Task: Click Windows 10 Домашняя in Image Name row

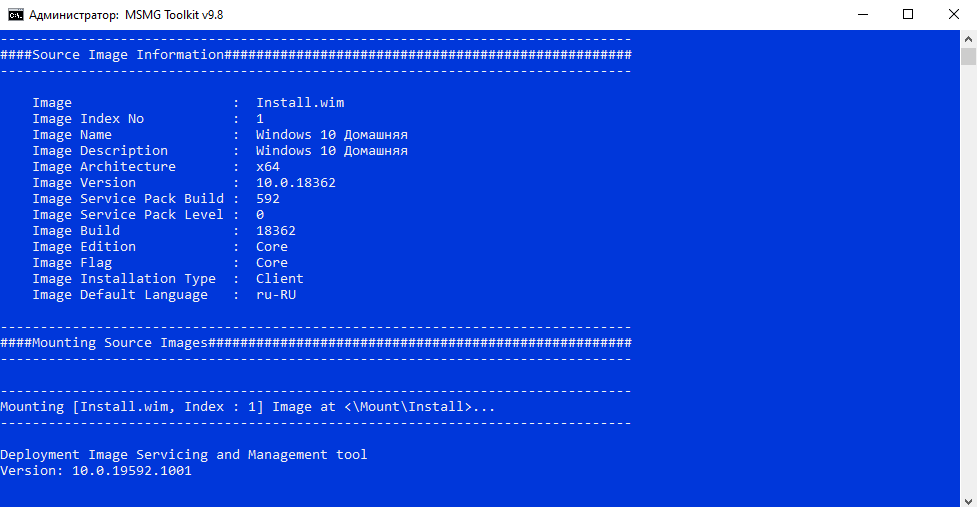Action: point(331,135)
